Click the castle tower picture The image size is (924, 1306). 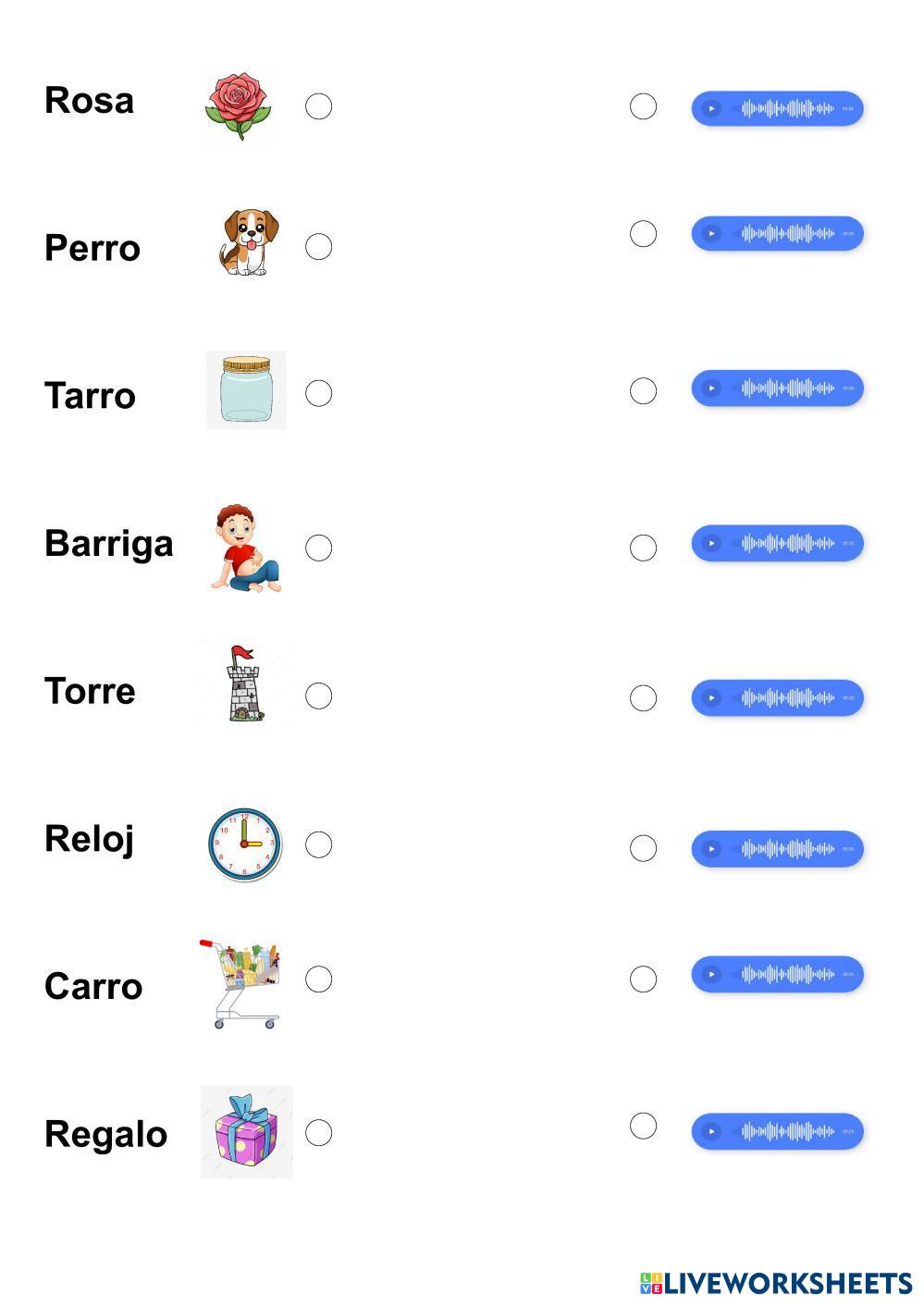click(x=243, y=684)
